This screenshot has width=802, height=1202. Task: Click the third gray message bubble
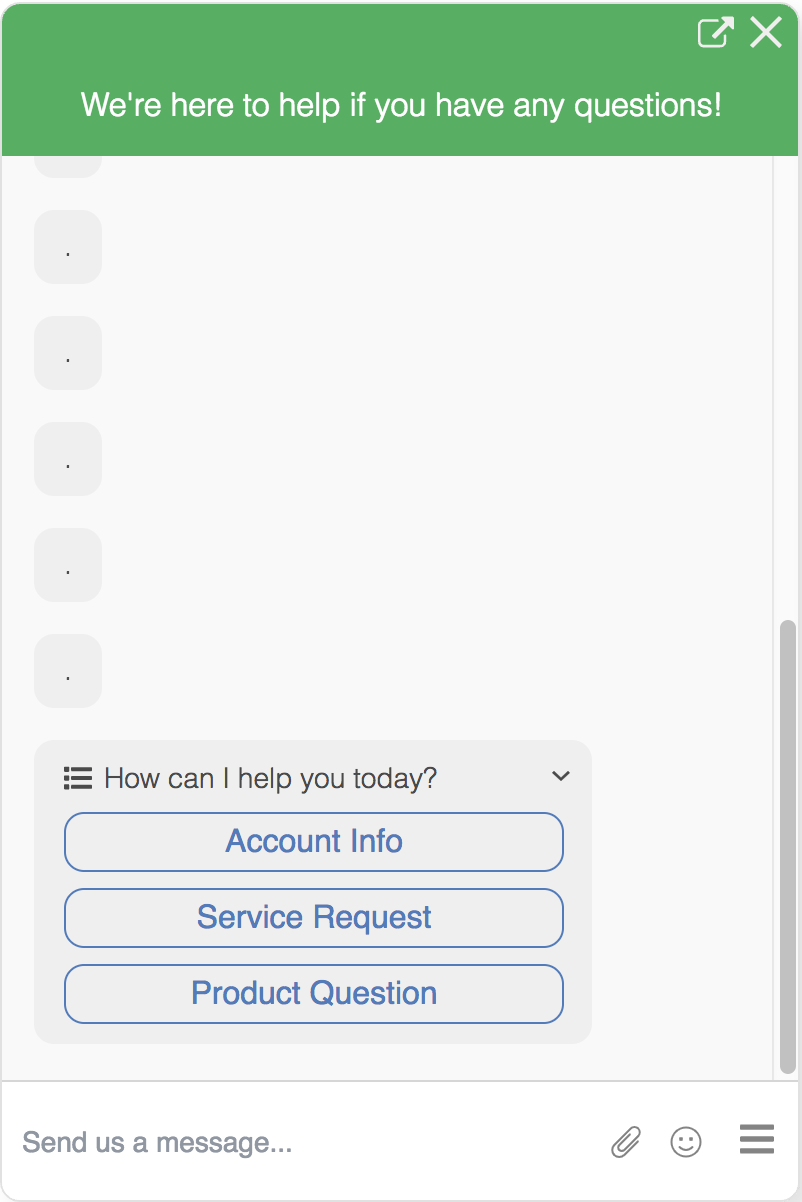(67, 353)
